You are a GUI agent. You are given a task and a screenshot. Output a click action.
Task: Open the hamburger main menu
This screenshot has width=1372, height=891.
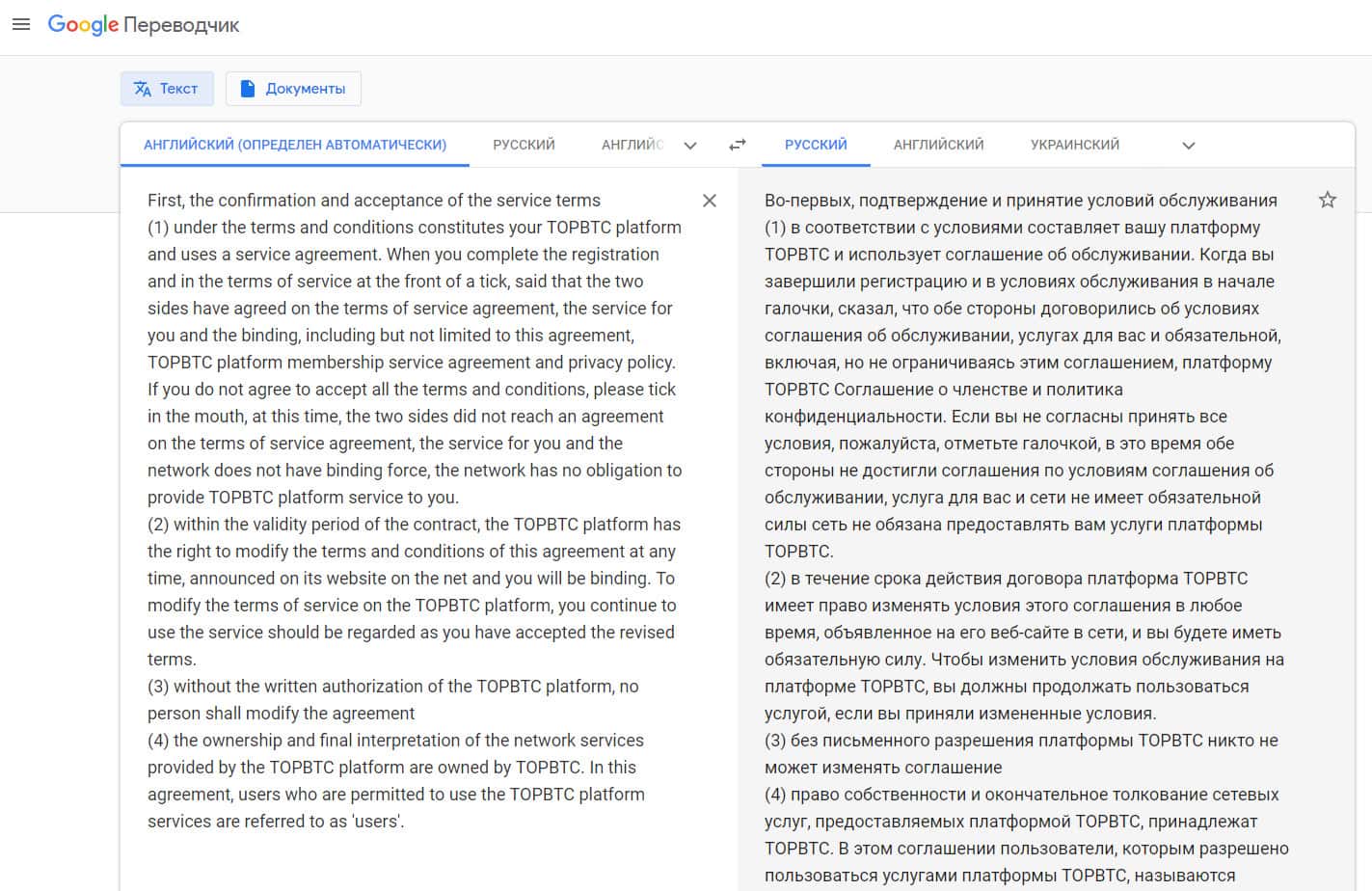21,24
